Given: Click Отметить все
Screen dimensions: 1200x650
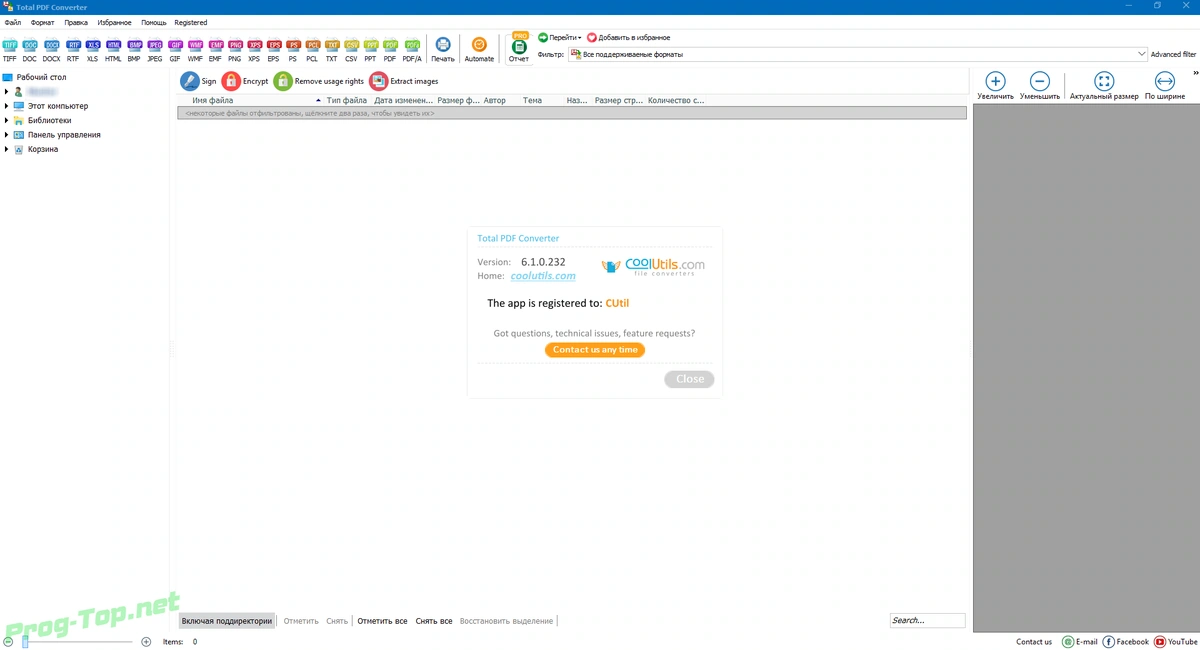Looking at the screenshot, I should tap(382, 621).
